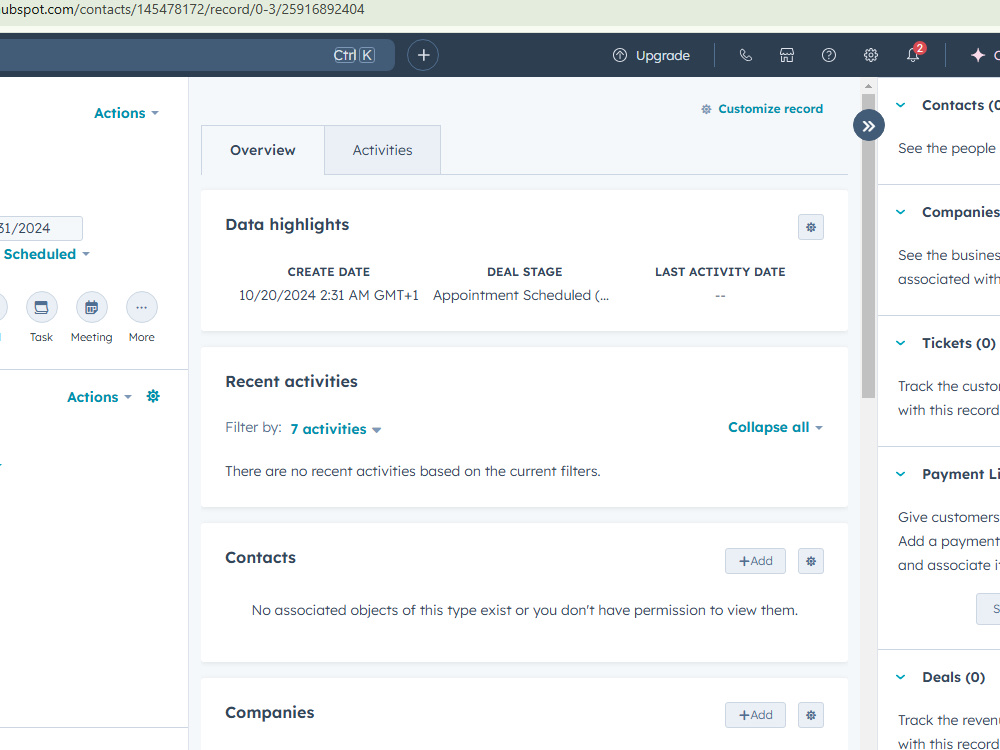Screen dimensions: 1000x750
Task: Open Data highlights settings gear
Action: point(811,227)
